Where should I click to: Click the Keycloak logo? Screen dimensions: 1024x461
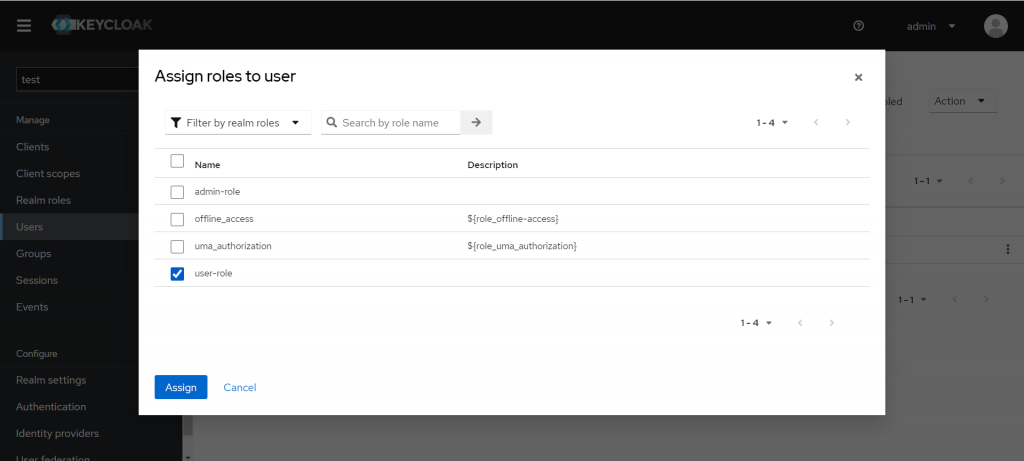click(x=102, y=25)
